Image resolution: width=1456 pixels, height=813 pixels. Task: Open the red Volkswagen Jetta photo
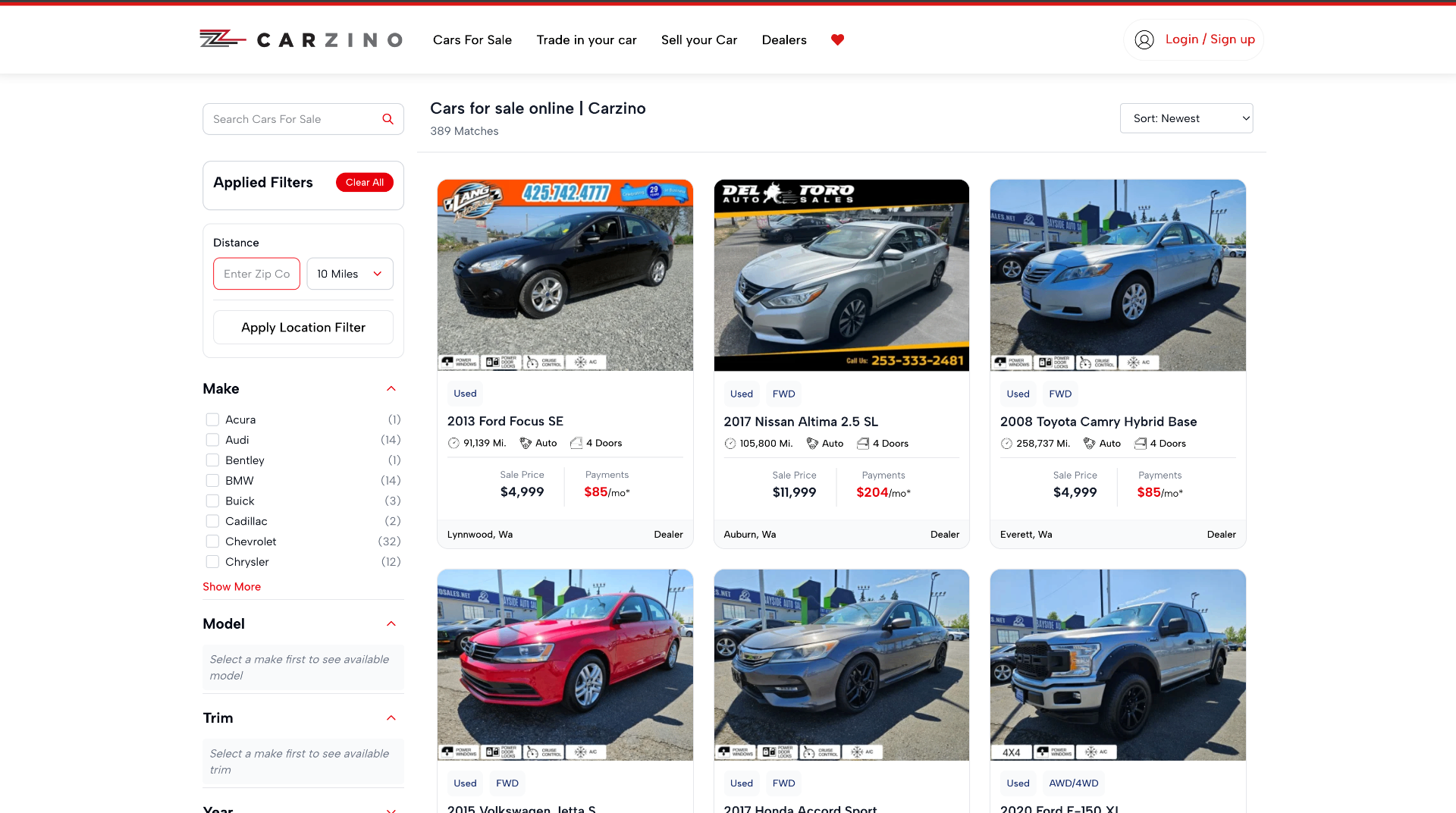point(565,665)
